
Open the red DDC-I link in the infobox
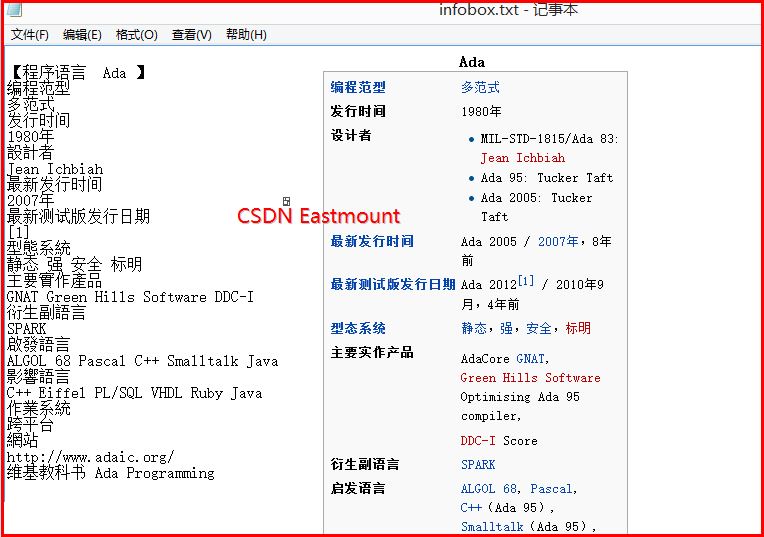478,441
